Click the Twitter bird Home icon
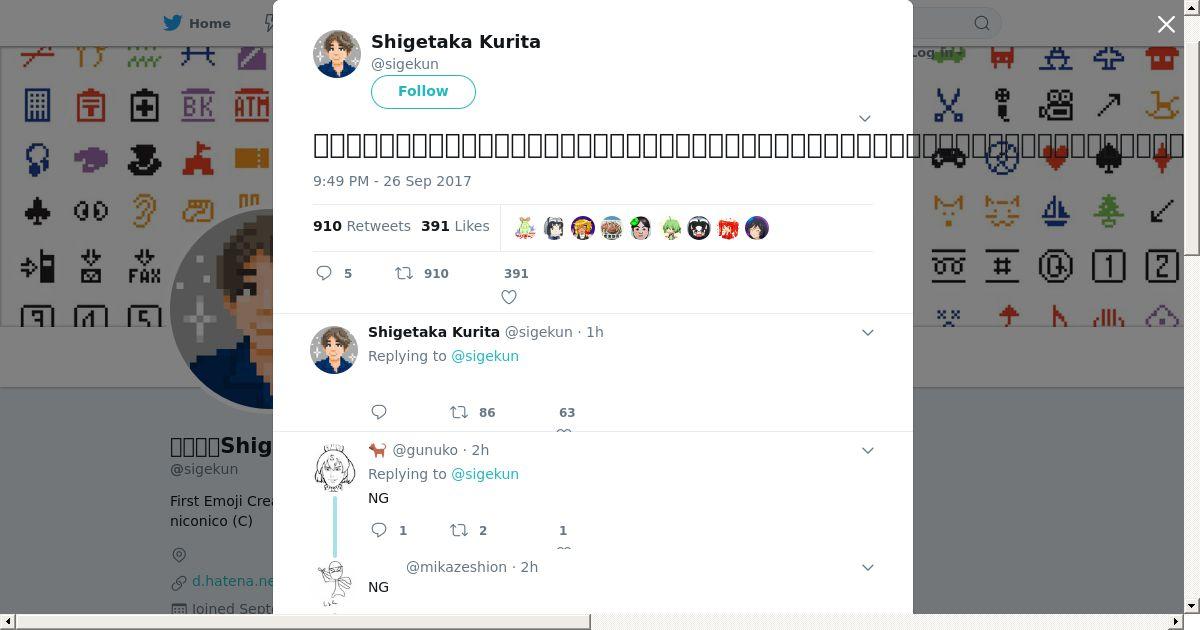This screenshot has width=1200, height=630. click(x=173, y=23)
